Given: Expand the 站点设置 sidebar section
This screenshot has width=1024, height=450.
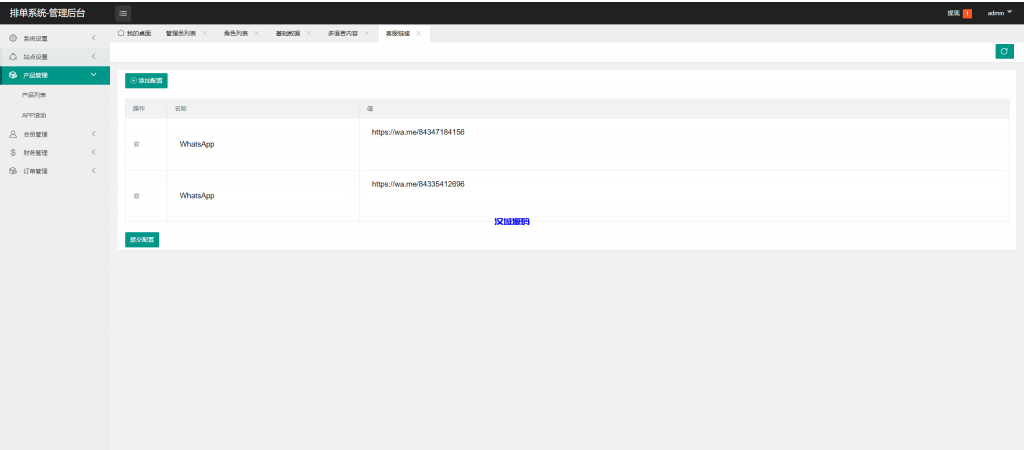Looking at the screenshot, I should [55, 56].
